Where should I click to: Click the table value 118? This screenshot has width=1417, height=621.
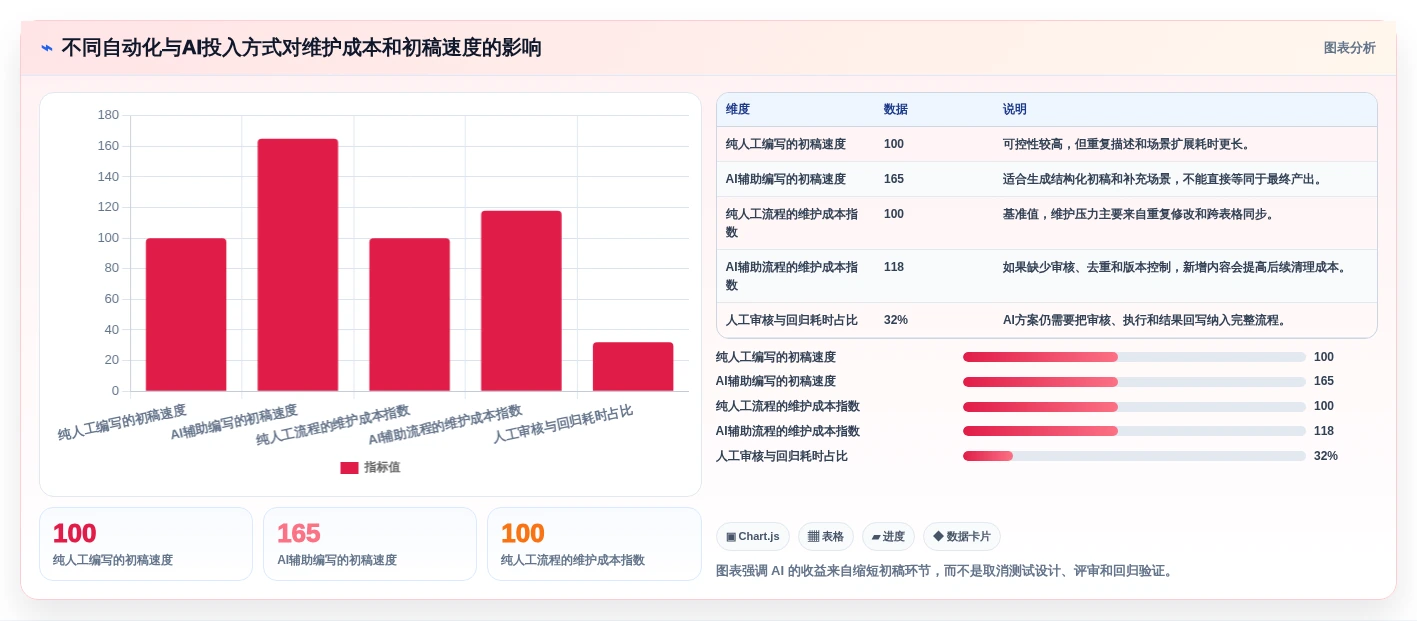pyautogui.click(x=894, y=267)
